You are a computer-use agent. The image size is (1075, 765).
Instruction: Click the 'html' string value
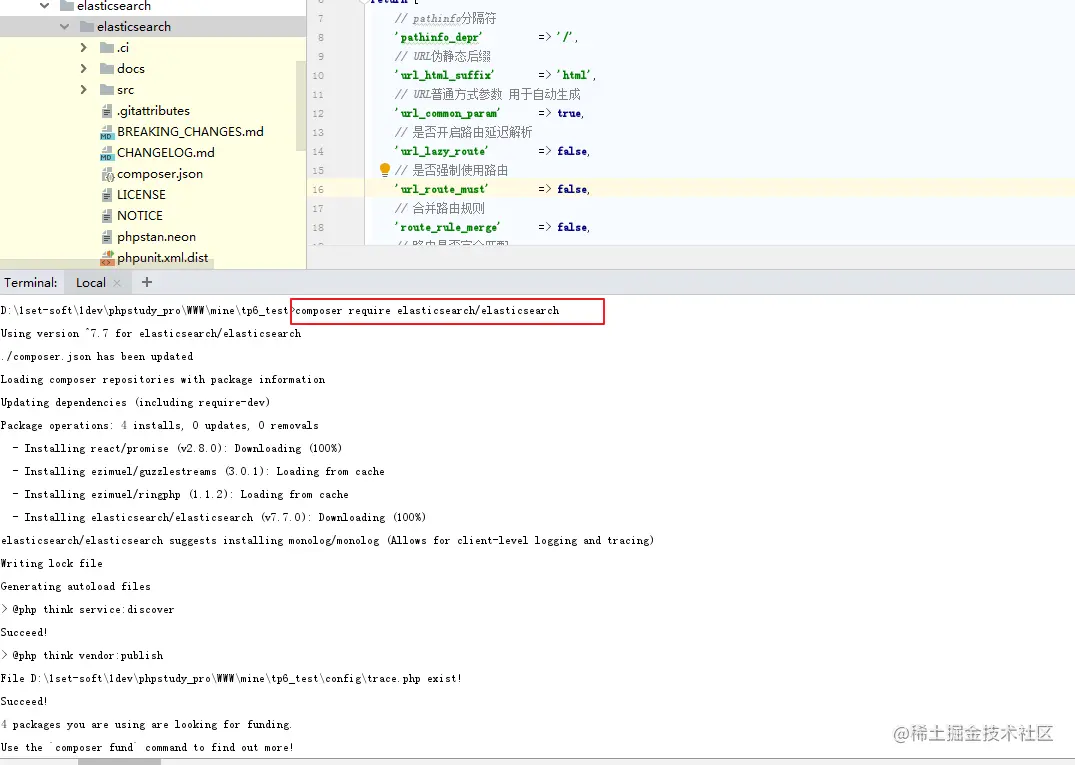[575, 75]
